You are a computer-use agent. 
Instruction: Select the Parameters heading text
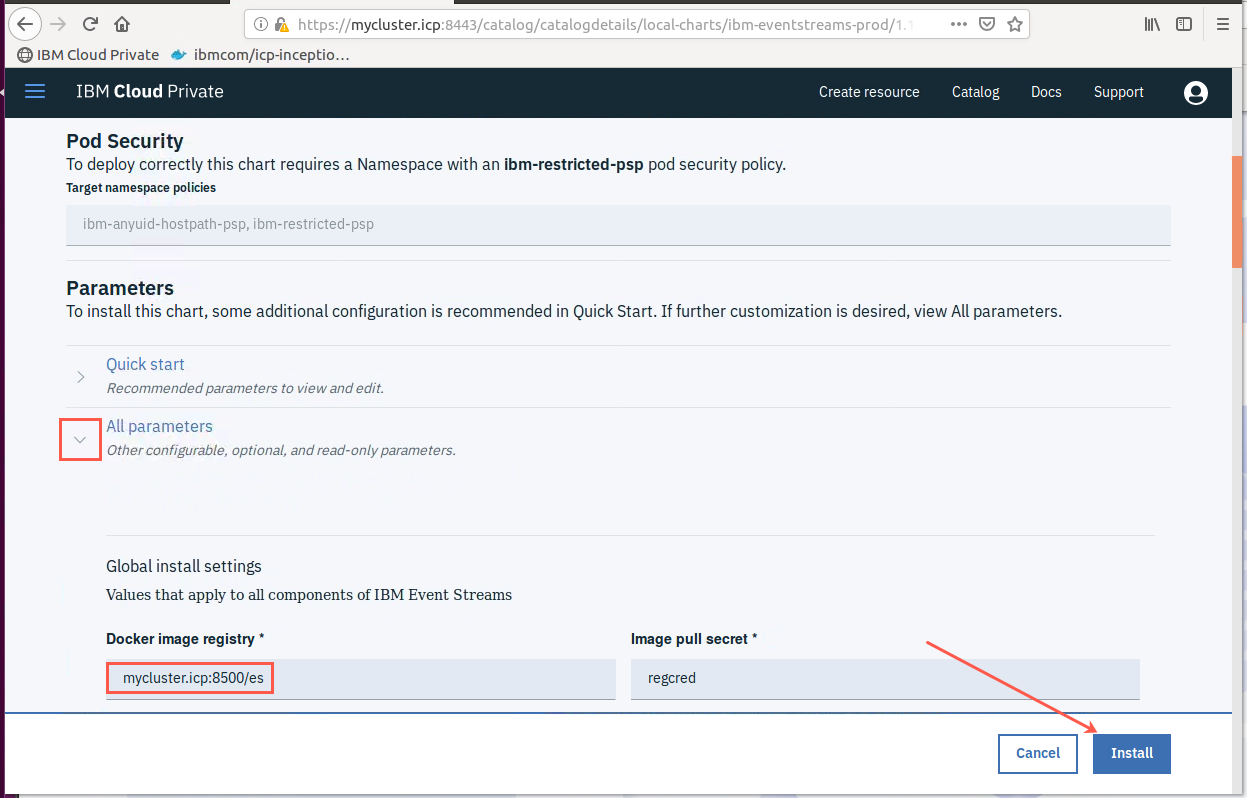tap(120, 289)
